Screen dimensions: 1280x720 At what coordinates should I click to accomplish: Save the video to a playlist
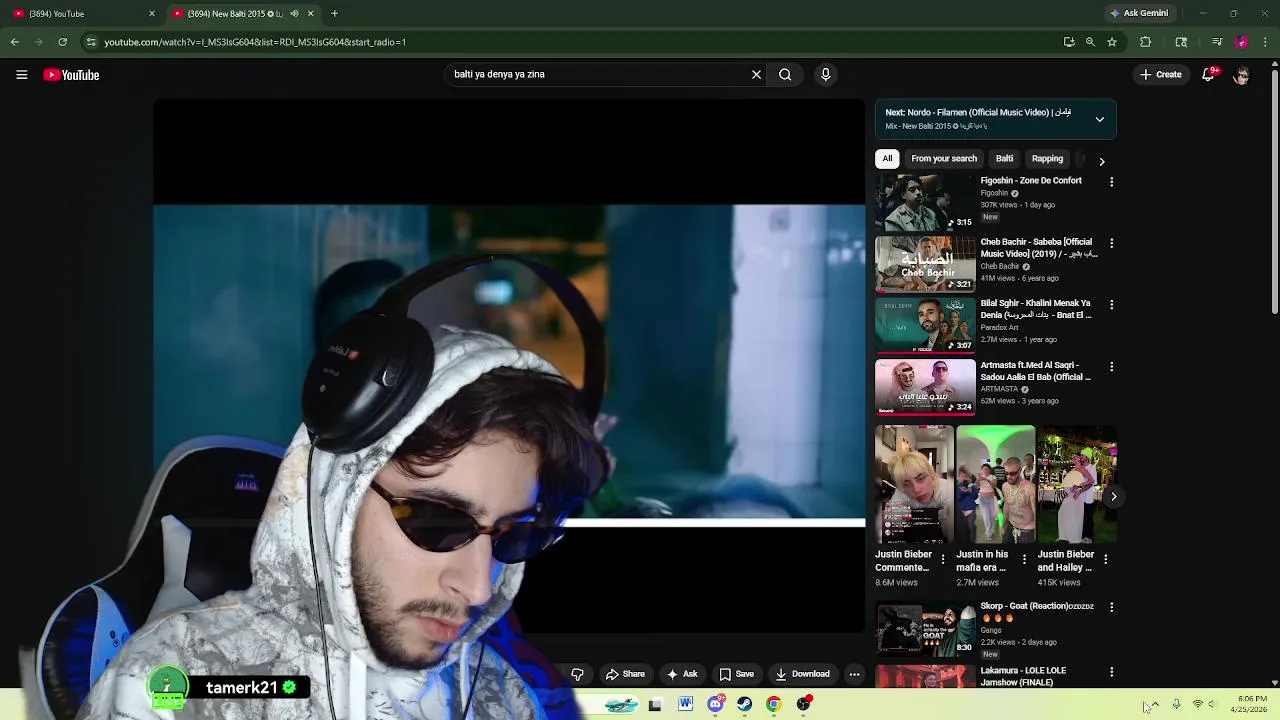pyautogui.click(x=737, y=674)
